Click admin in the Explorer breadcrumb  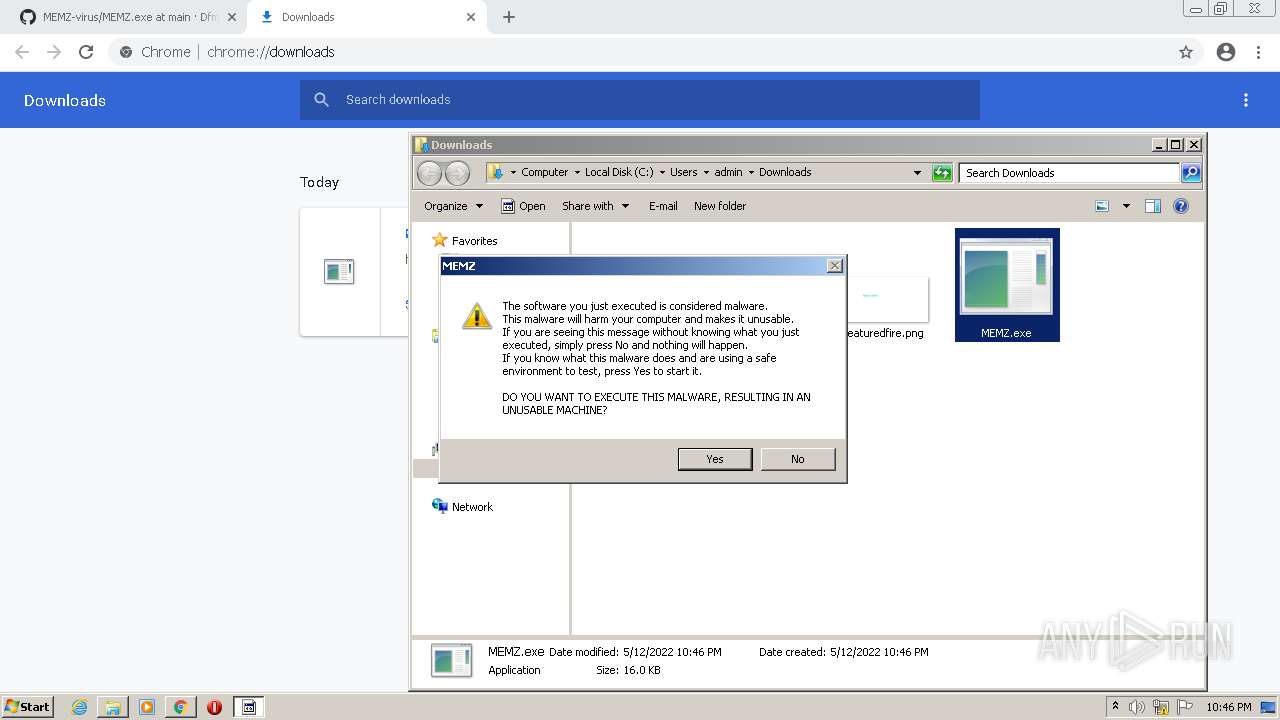coord(728,172)
